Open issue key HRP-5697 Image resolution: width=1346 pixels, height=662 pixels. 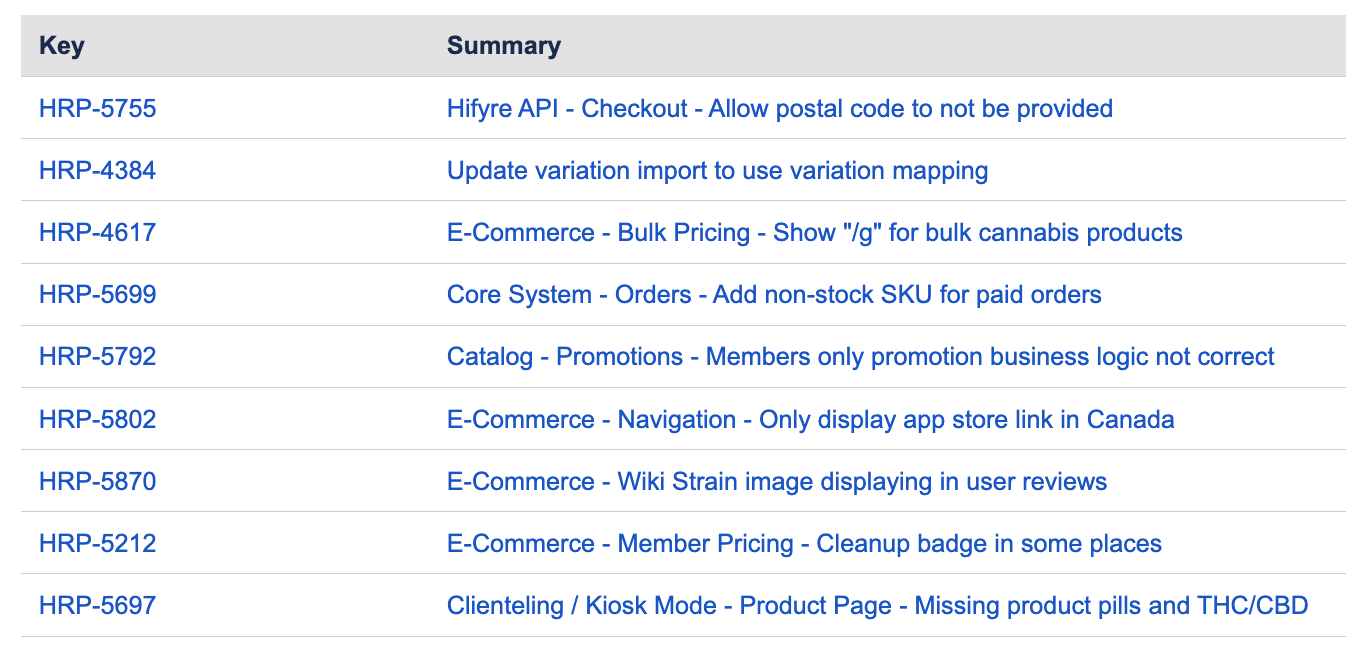(97, 605)
